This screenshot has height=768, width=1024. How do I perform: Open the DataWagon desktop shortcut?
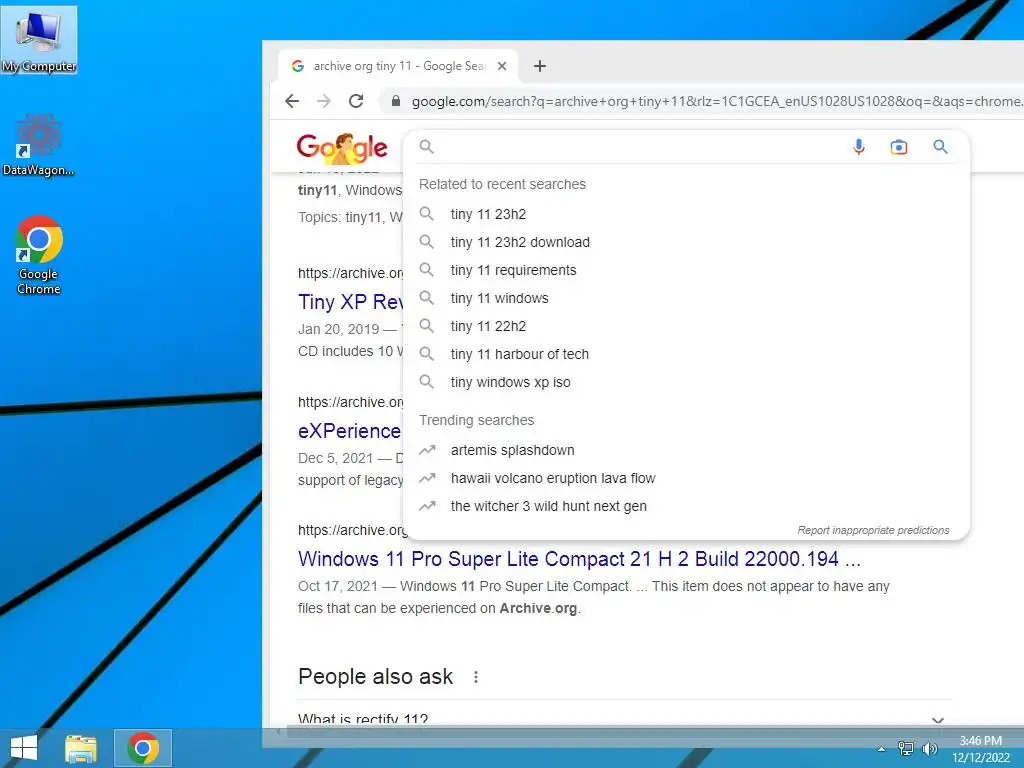pos(38,145)
